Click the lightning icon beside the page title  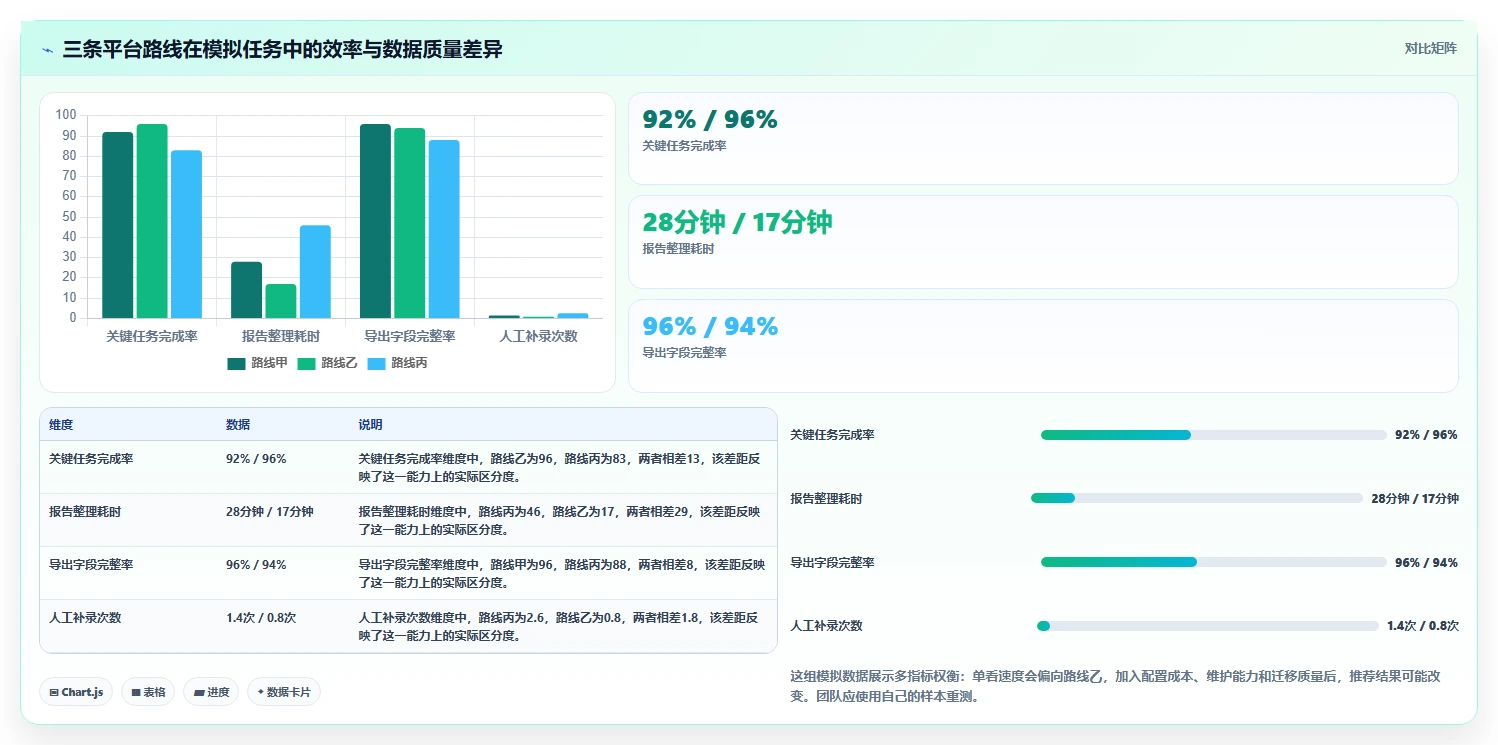coord(48,50)
